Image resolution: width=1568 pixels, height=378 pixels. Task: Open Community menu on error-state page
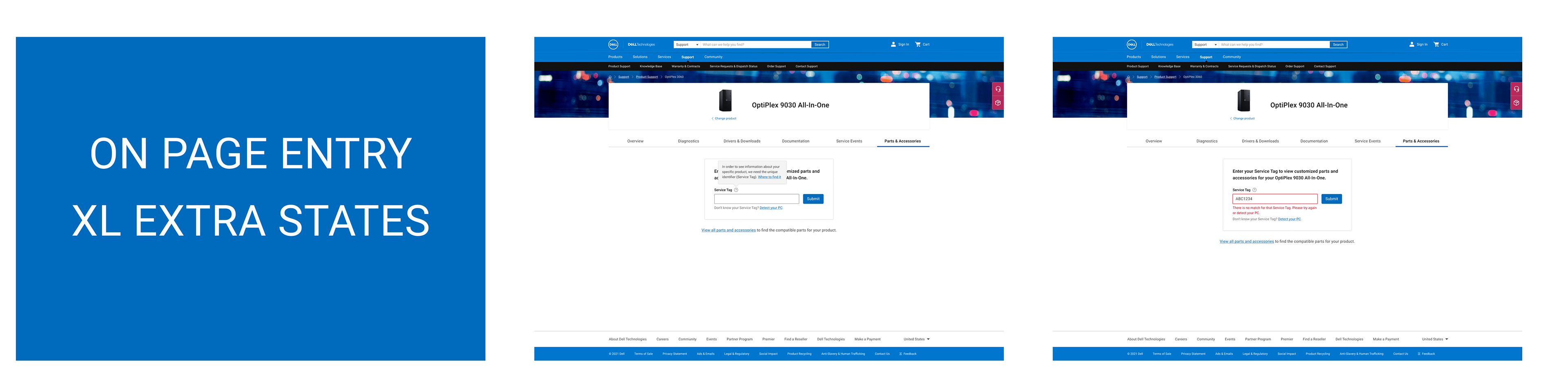coord(1232,57)
